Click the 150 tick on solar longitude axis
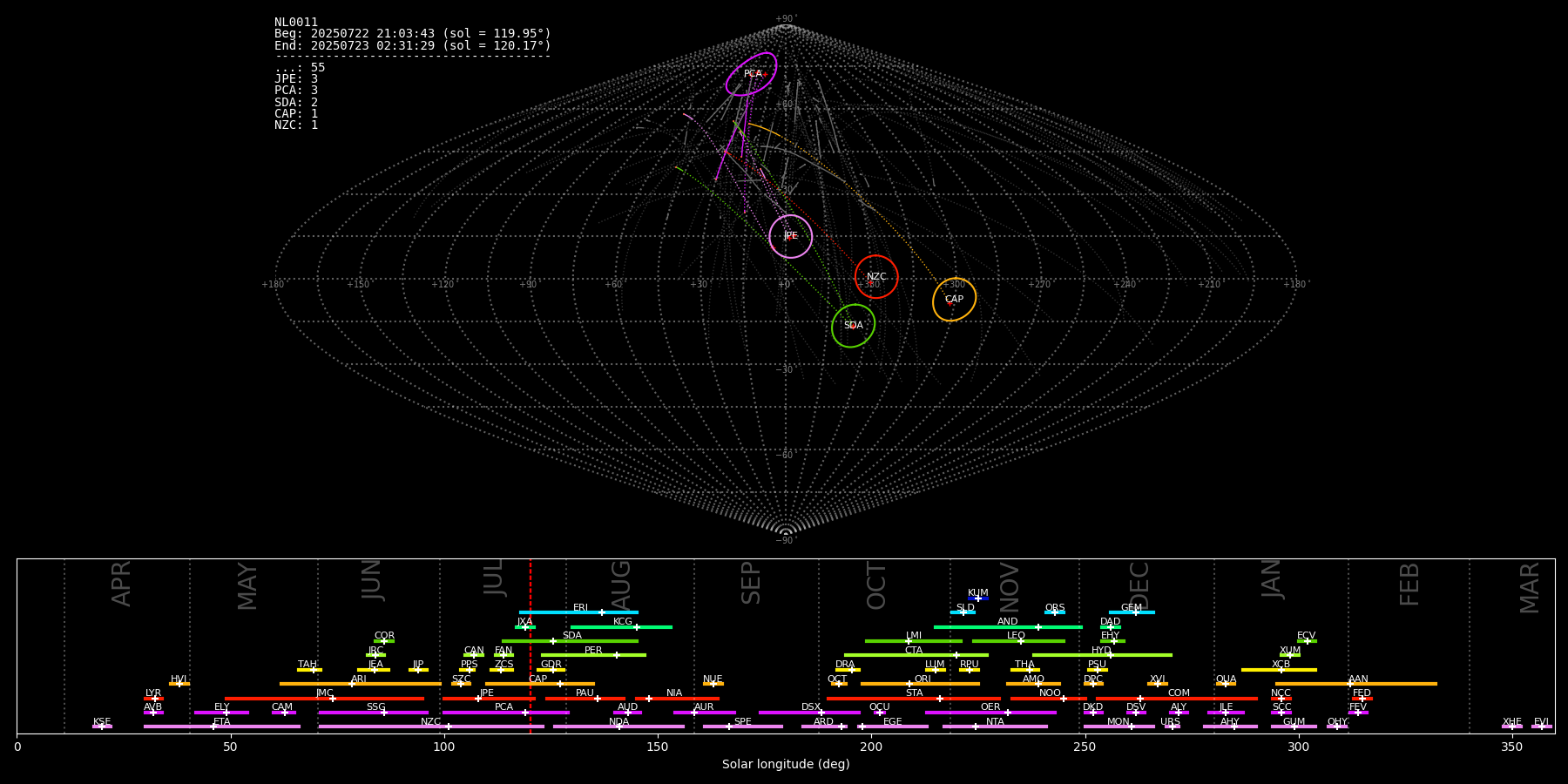Image resolution: width=1568 pixels, height=784 pixels. pyautogui.click(x=658, y=747)
